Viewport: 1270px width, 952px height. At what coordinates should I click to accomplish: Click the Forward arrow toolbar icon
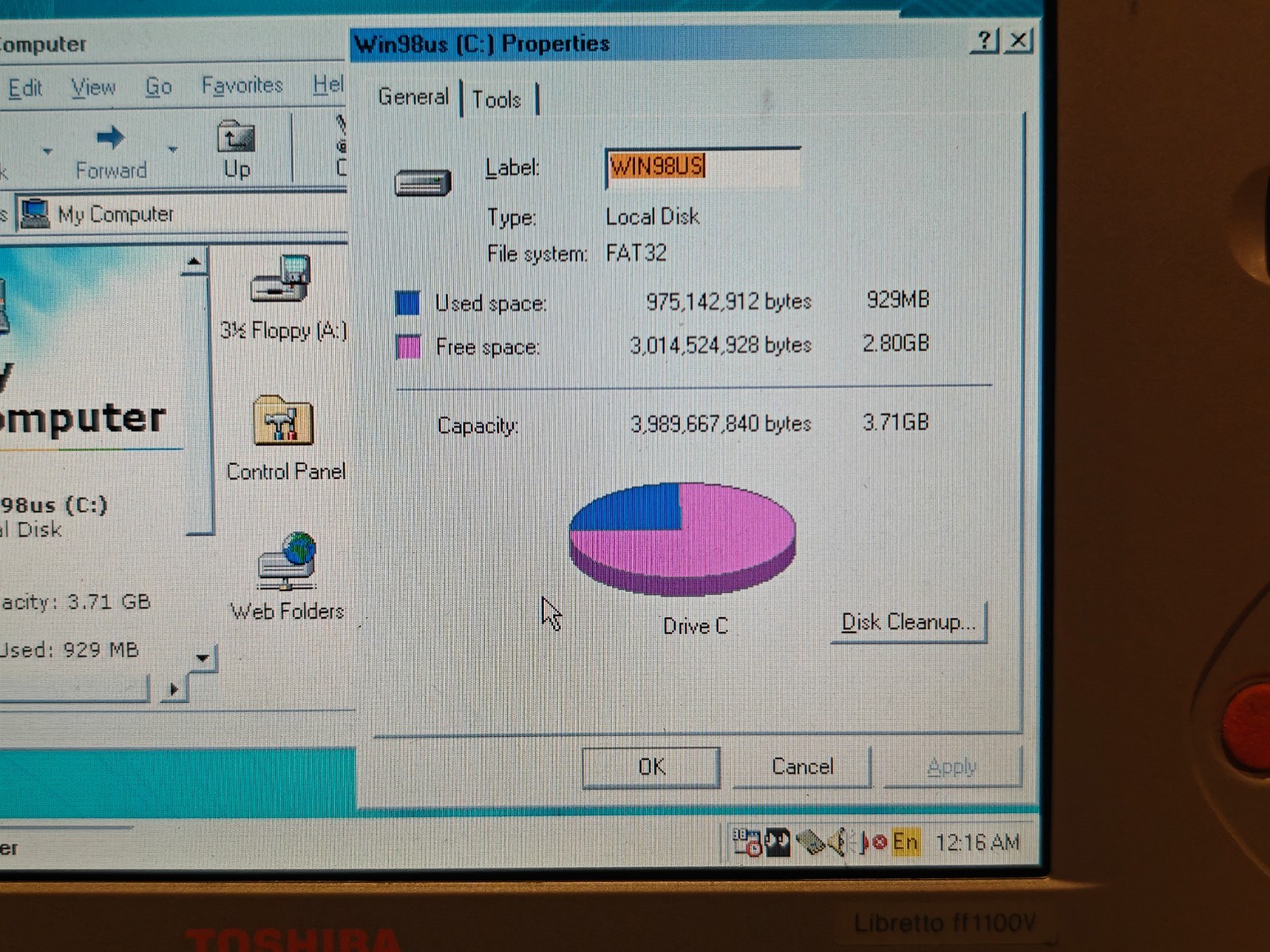pyautogui.click(x=110, y=138)
